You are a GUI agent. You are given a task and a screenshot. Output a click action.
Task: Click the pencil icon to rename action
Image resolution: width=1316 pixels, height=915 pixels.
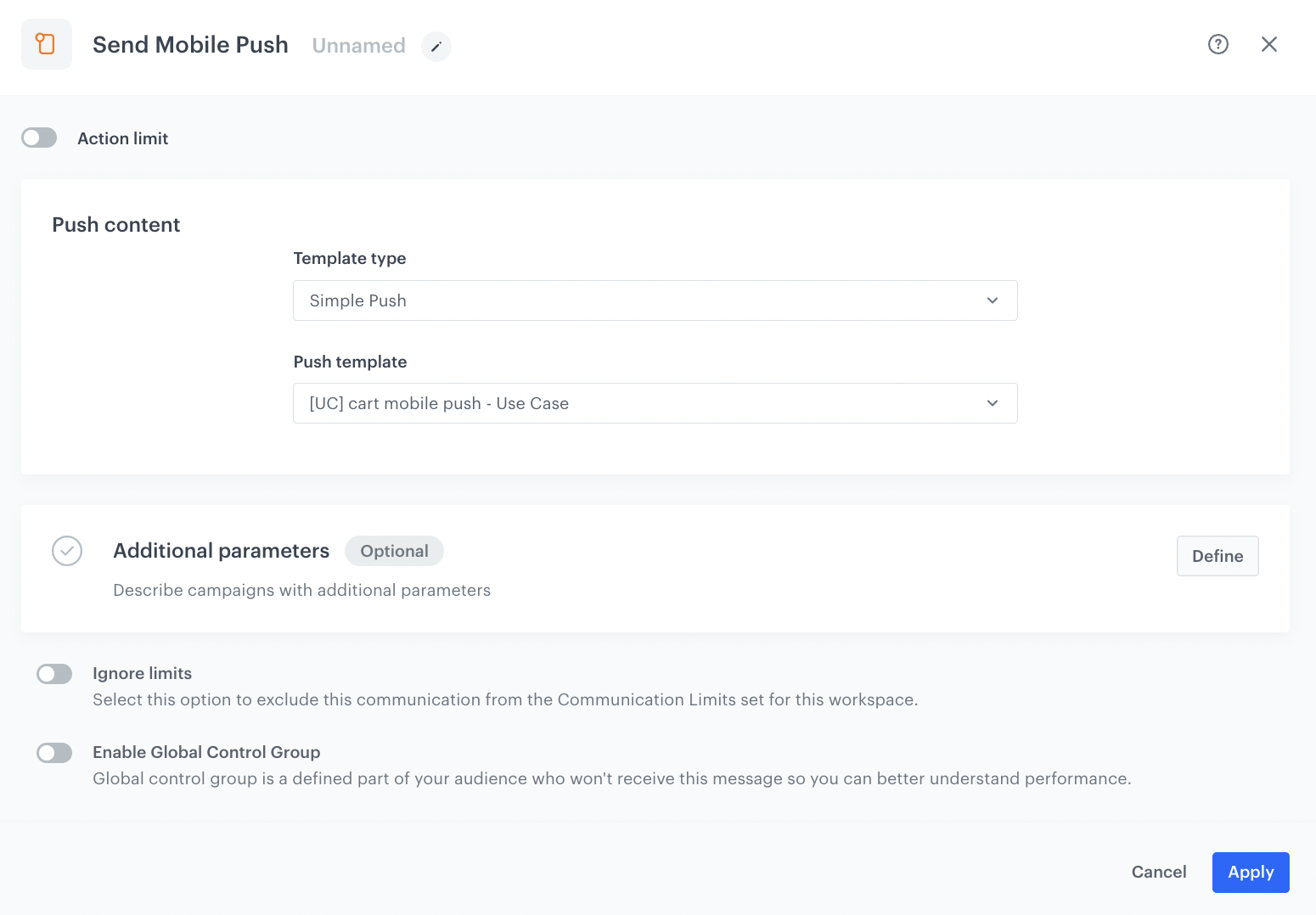436,47
